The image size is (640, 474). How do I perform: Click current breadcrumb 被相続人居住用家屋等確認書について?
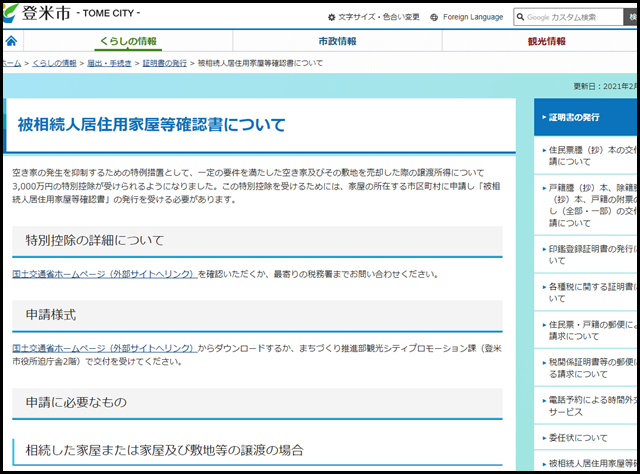pos(260,63)
